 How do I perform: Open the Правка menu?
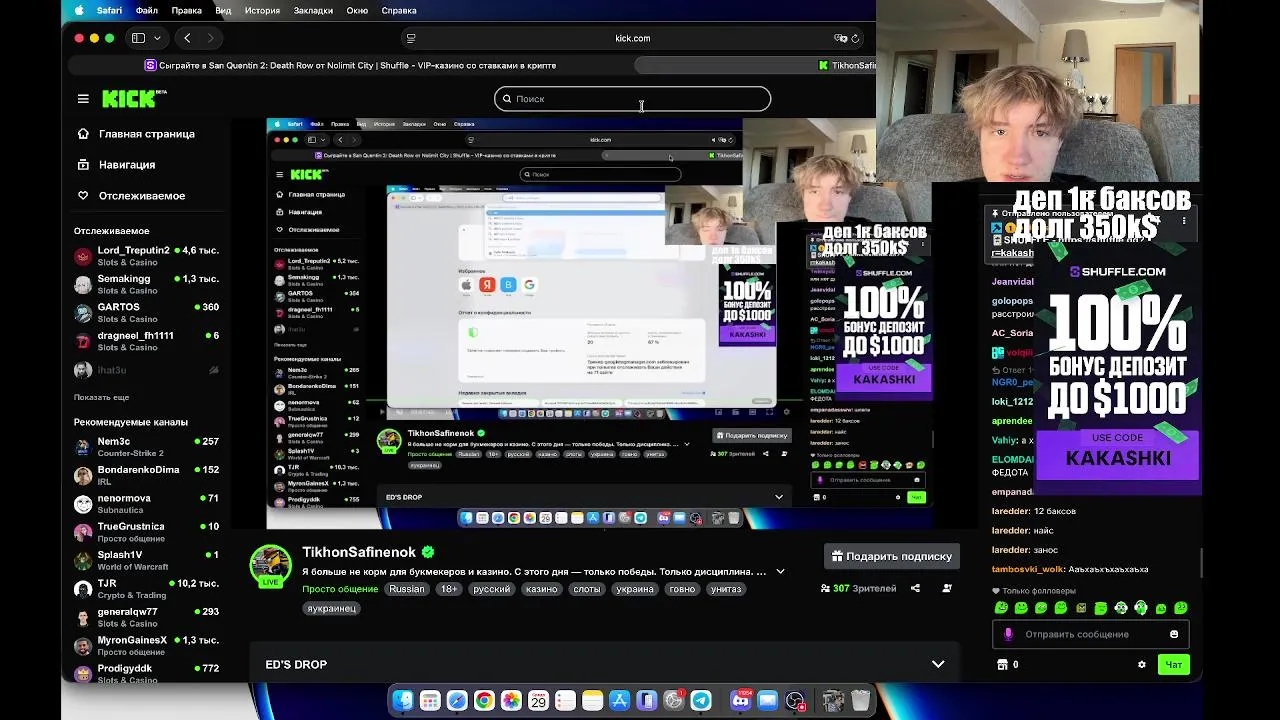click(186, 10)
